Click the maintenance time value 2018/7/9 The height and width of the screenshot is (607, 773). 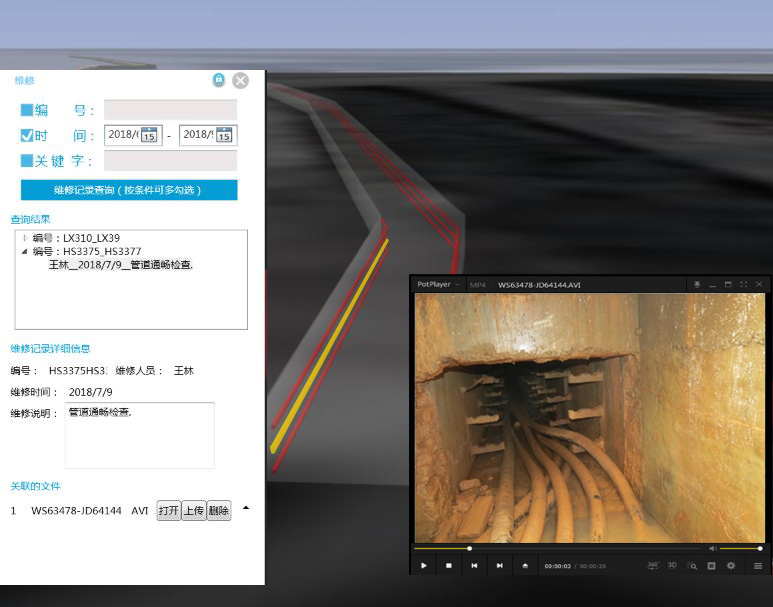(x=91, y=392)
